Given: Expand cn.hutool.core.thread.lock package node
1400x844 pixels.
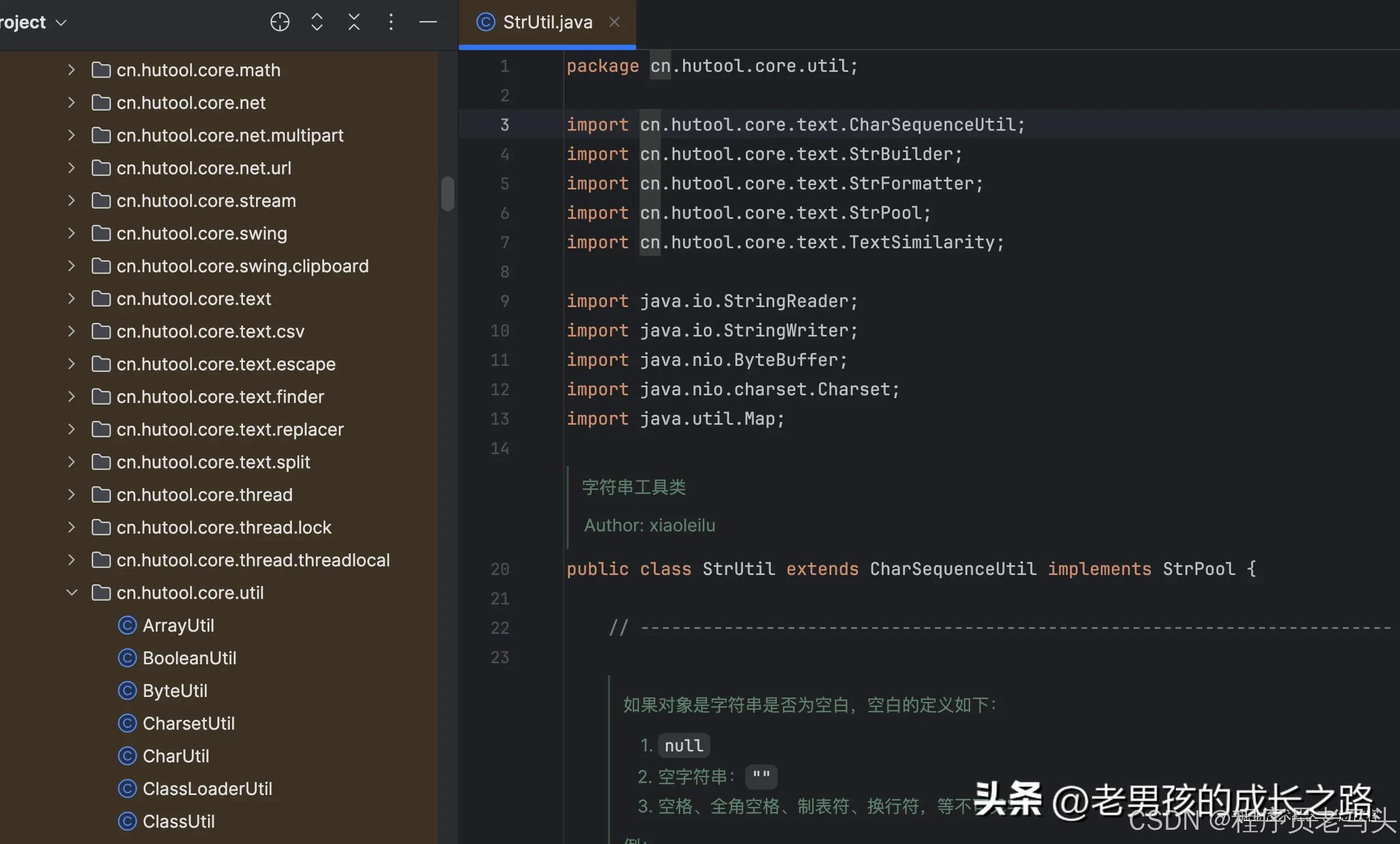Looking at the screenshot, I should pyautogui.click(x=71, y=527).
